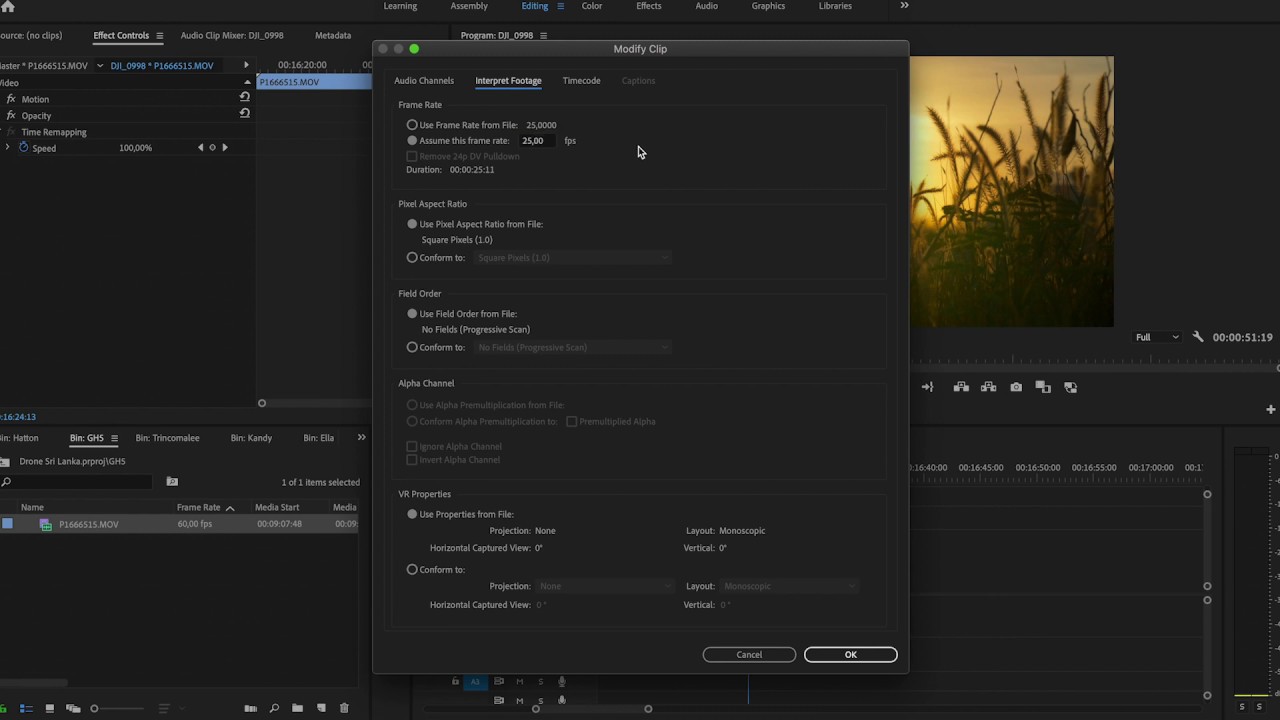
Task: Dismiss the dialog with Cancel
Action: point(748,654)
